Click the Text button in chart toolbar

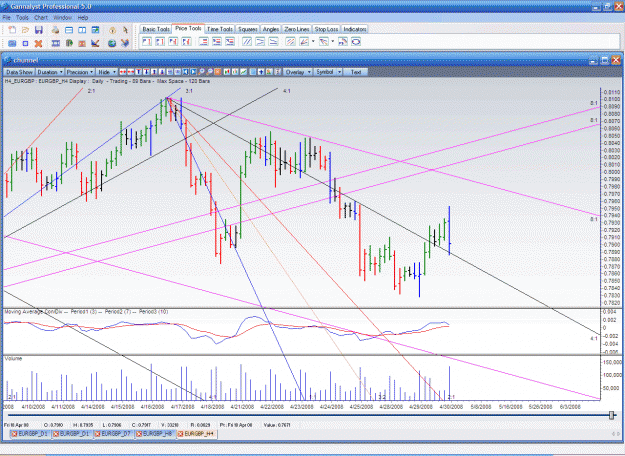coord(356,72)
